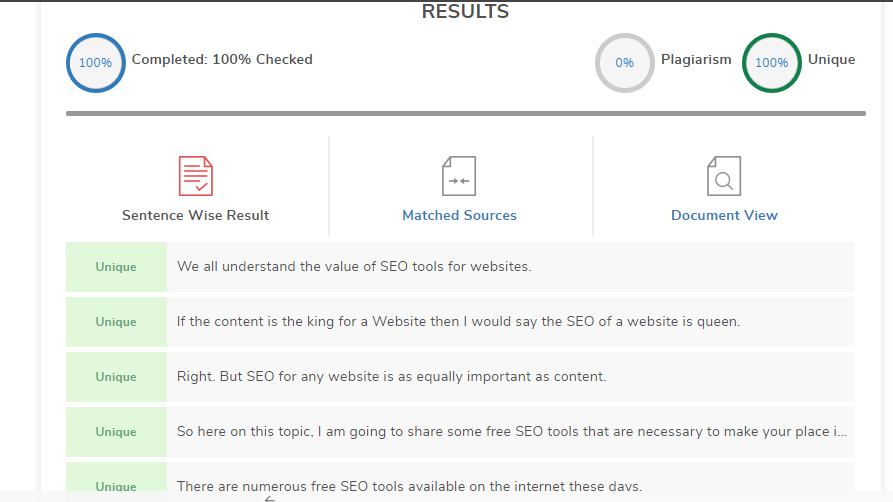This screenshot has width=893, height=502.
Task: Click the green 100% unique circle
Action: click(x=772, y=63)
